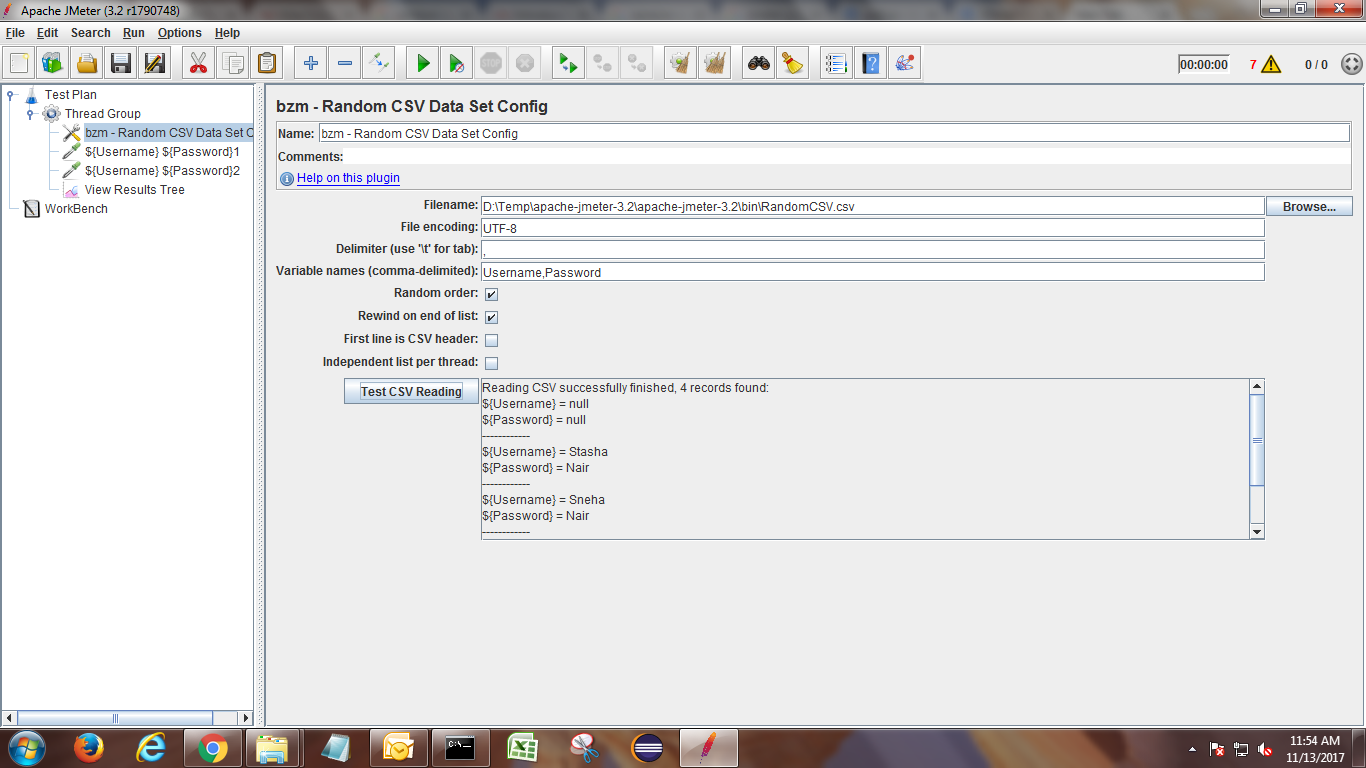Open Google Chrome from the taskbar
Viewport: 1366px width, 768px height.
click(x=211, y=748)
